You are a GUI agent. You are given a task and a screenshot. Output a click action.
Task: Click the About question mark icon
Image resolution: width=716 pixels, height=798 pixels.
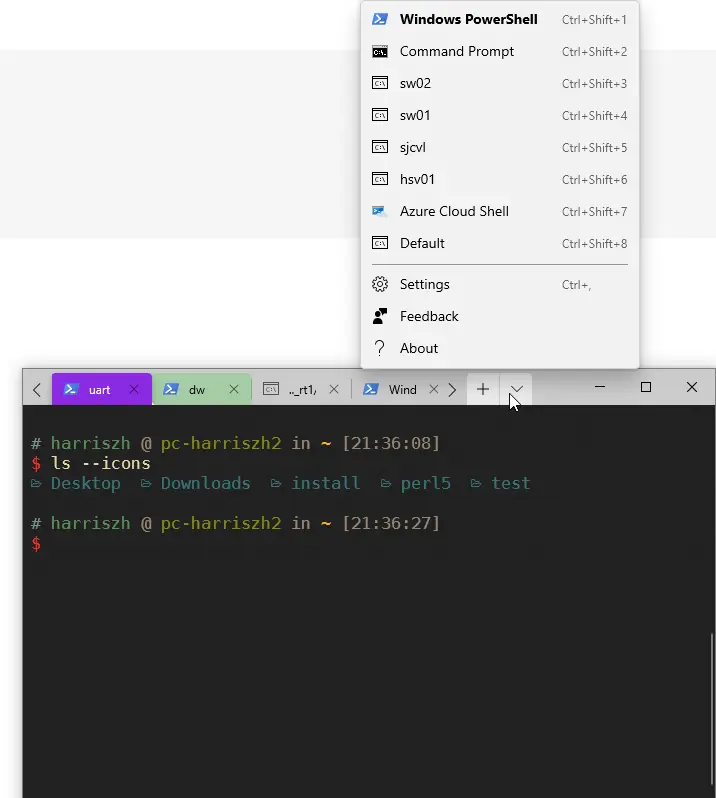380,348
